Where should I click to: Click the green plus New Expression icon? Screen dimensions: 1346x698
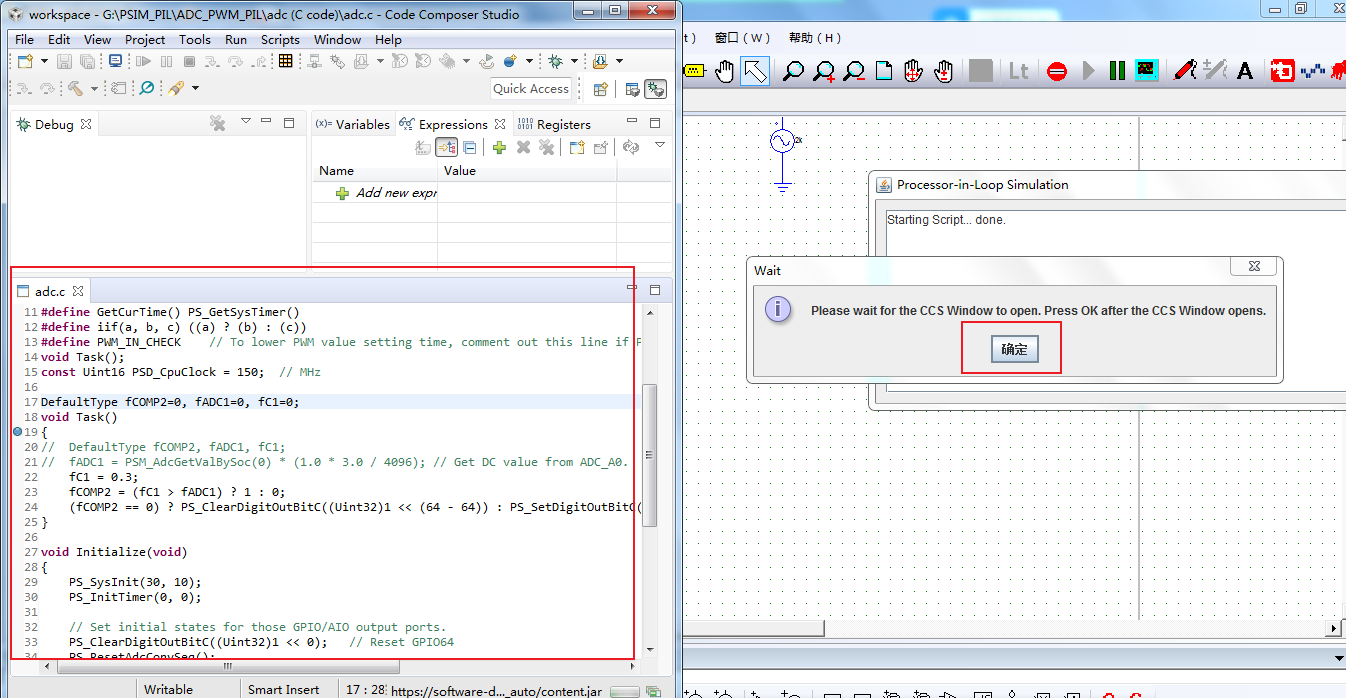pos(499,147)
